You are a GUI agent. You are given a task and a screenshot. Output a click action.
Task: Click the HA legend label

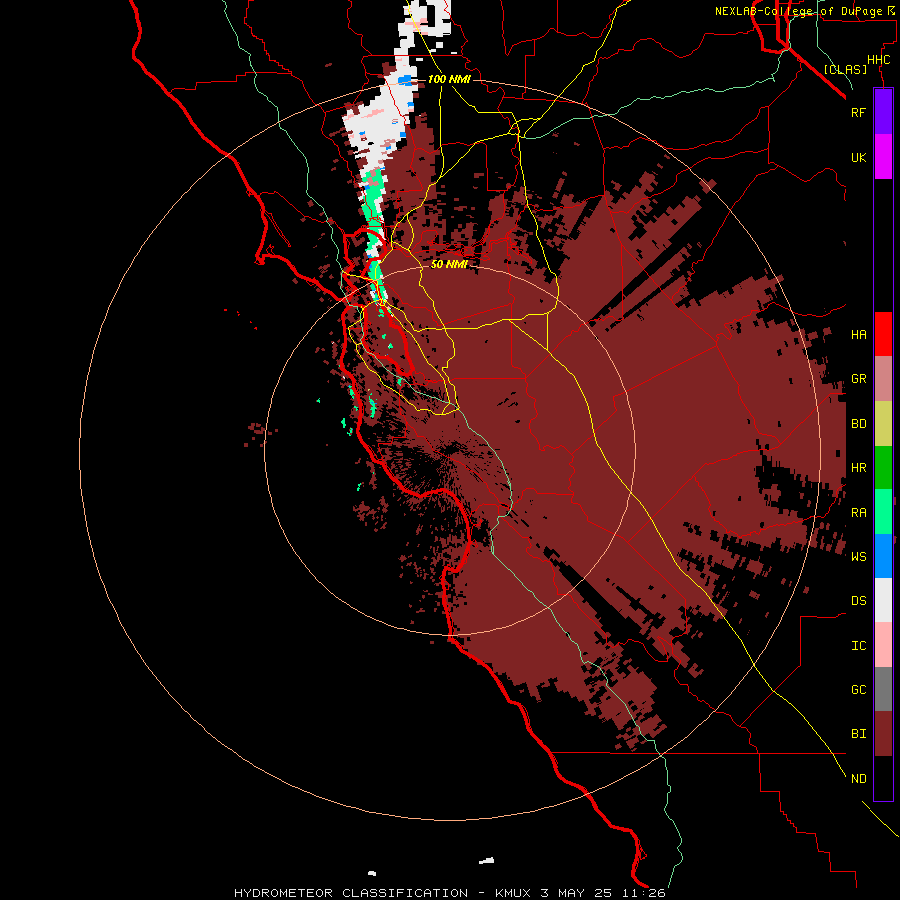858,335
